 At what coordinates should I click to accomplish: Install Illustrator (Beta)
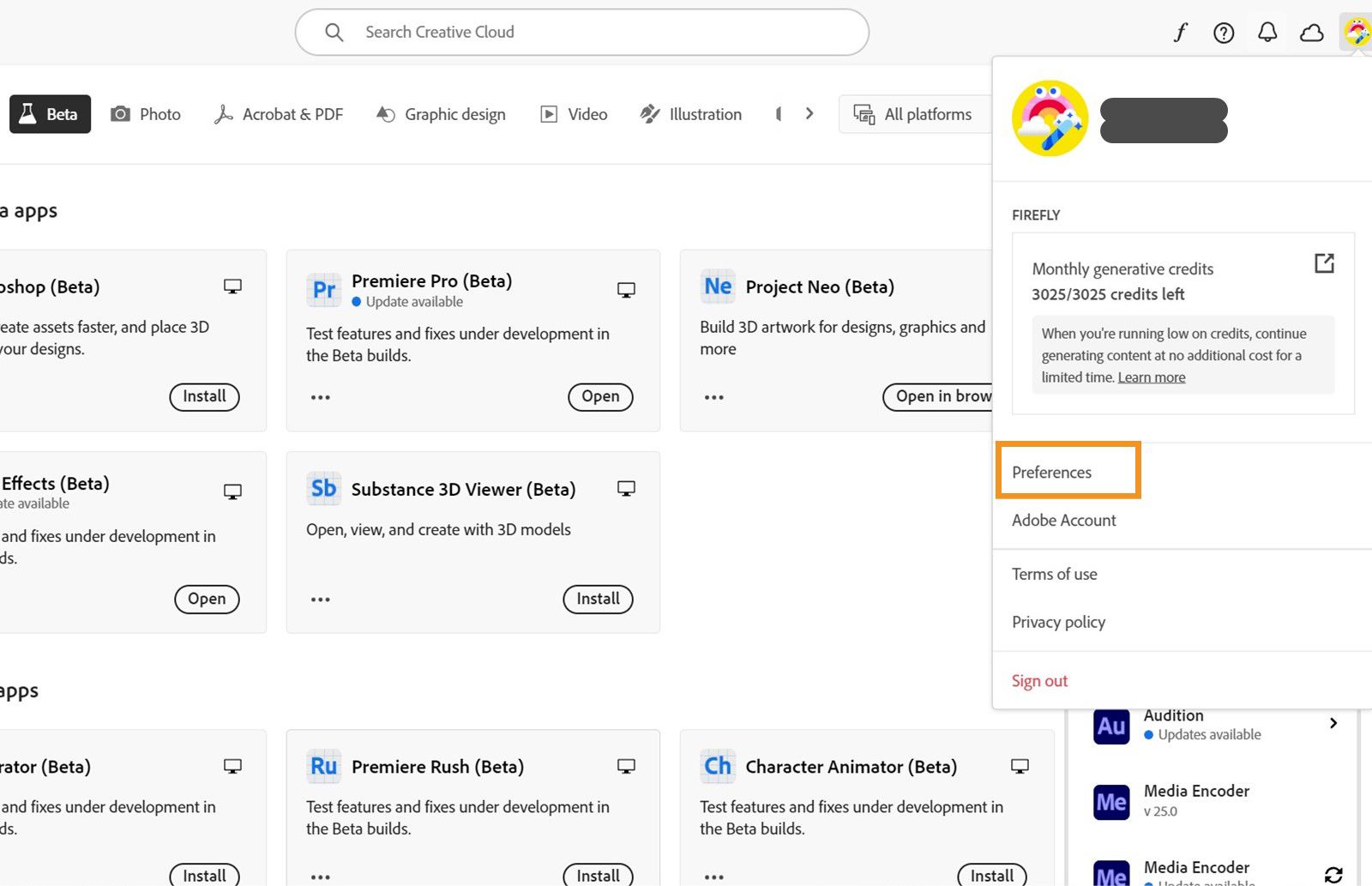pyautogui.click(x=204, y=876)
